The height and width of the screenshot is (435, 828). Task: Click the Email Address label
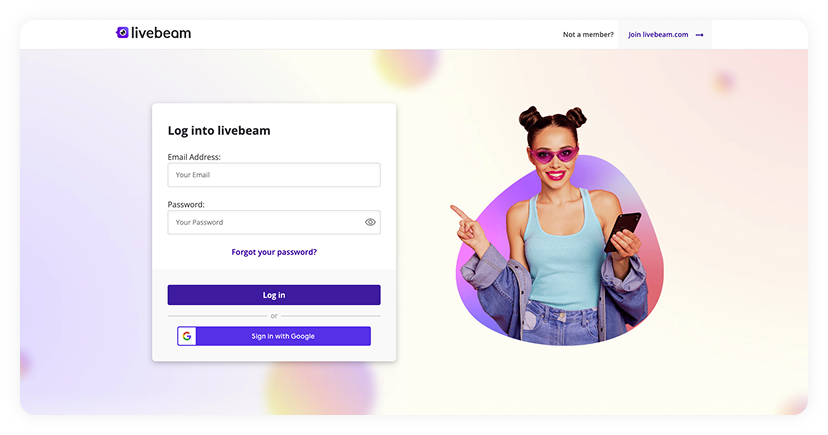coord(194,157)
